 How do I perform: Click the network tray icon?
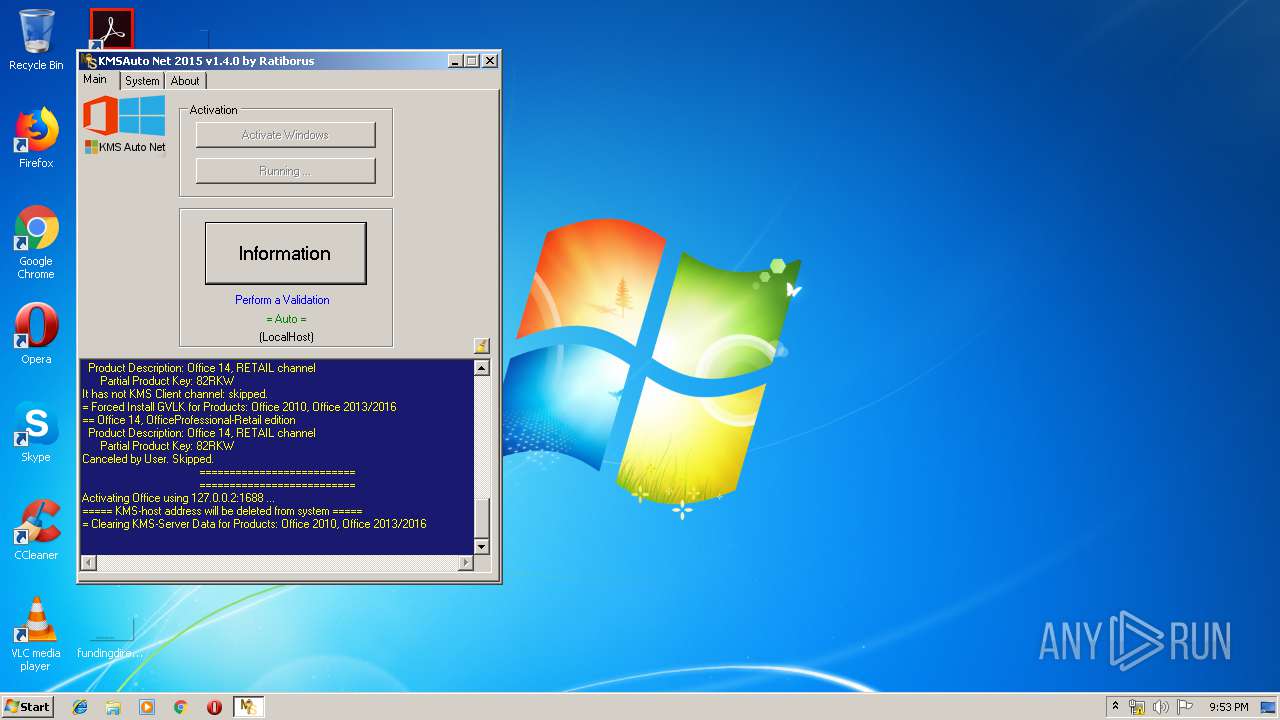(1137, 707)
